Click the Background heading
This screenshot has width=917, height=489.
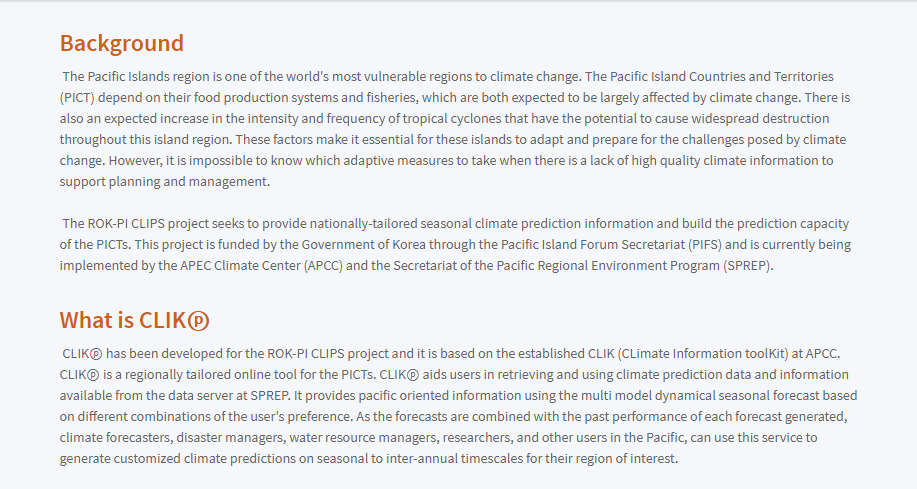tap(121, 43)
